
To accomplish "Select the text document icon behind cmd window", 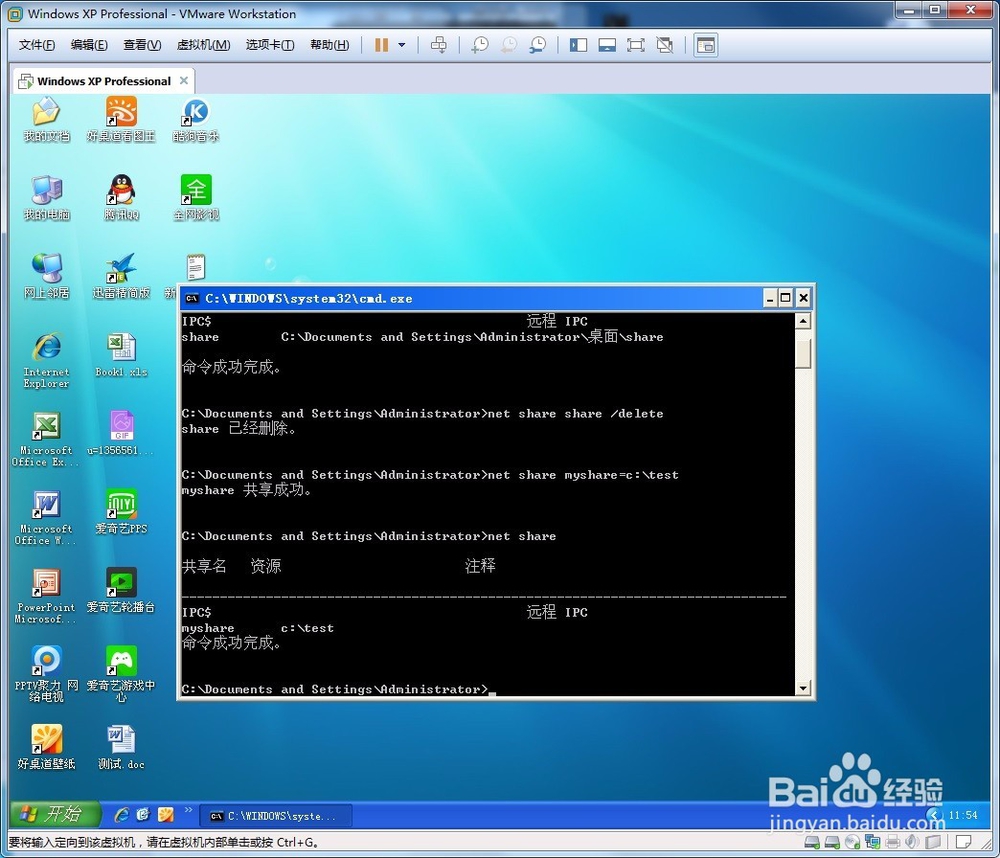I will pyautogui.click(x=195, y=267).
